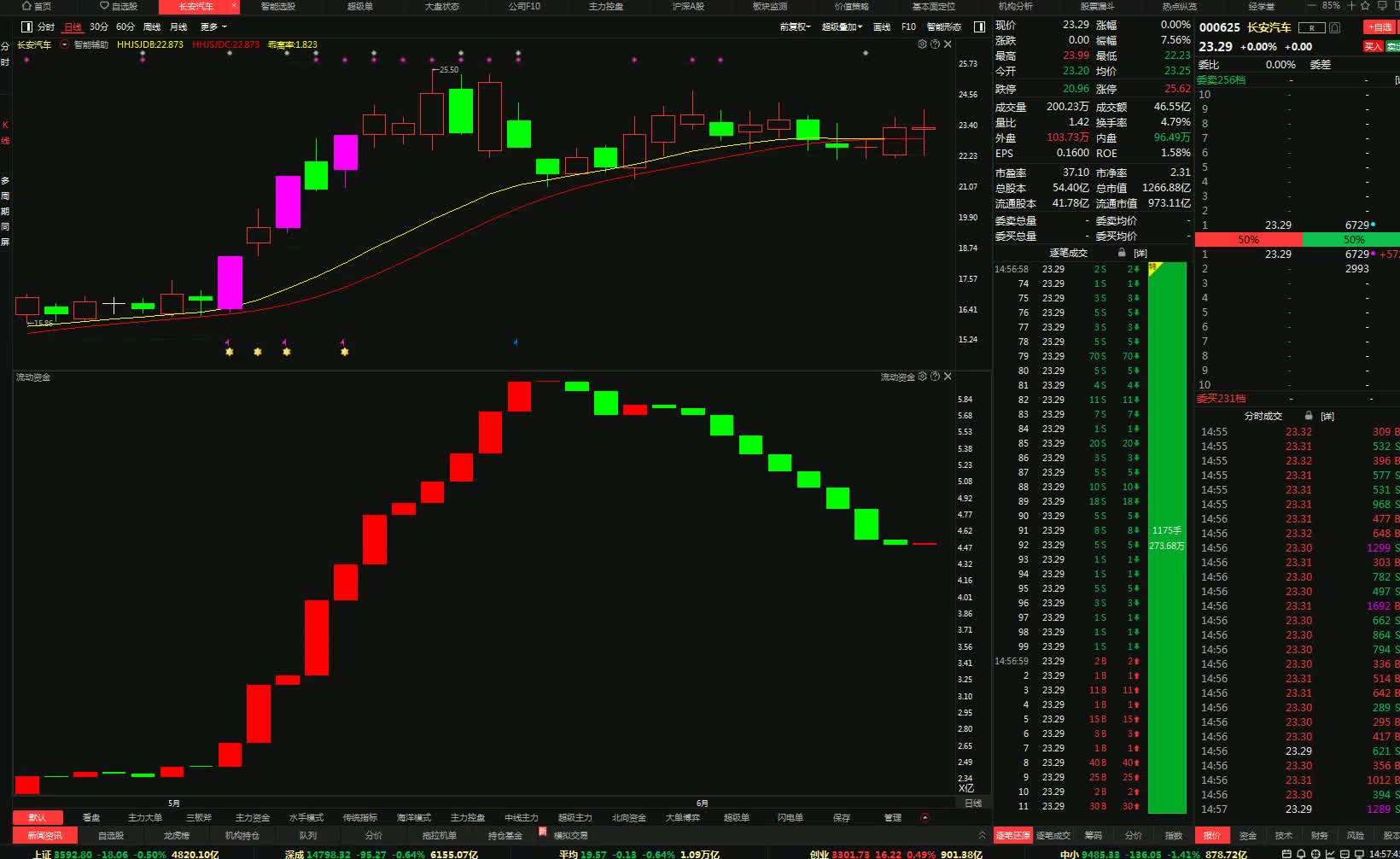Open the 智能选股 tab

point(278,6)
